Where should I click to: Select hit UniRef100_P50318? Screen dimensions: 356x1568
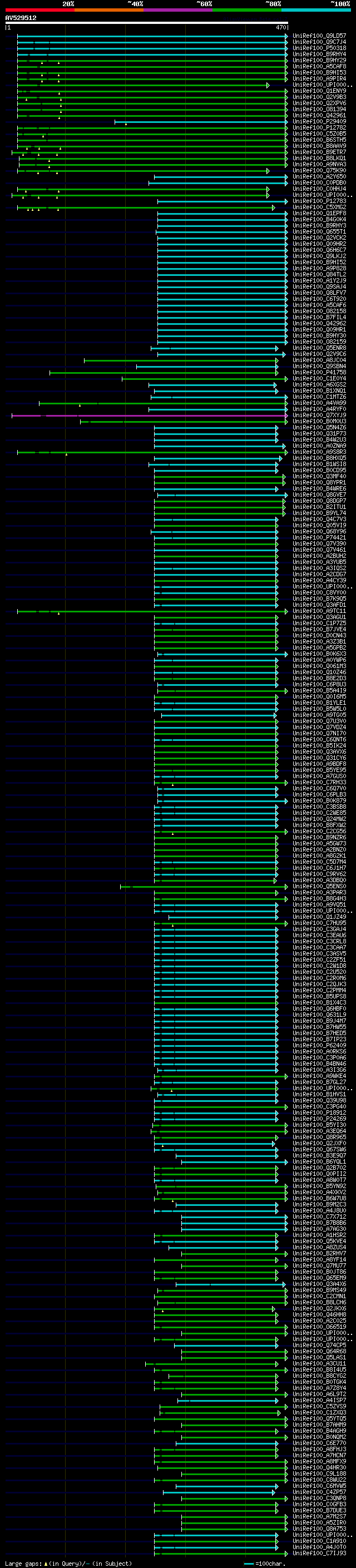319,49
